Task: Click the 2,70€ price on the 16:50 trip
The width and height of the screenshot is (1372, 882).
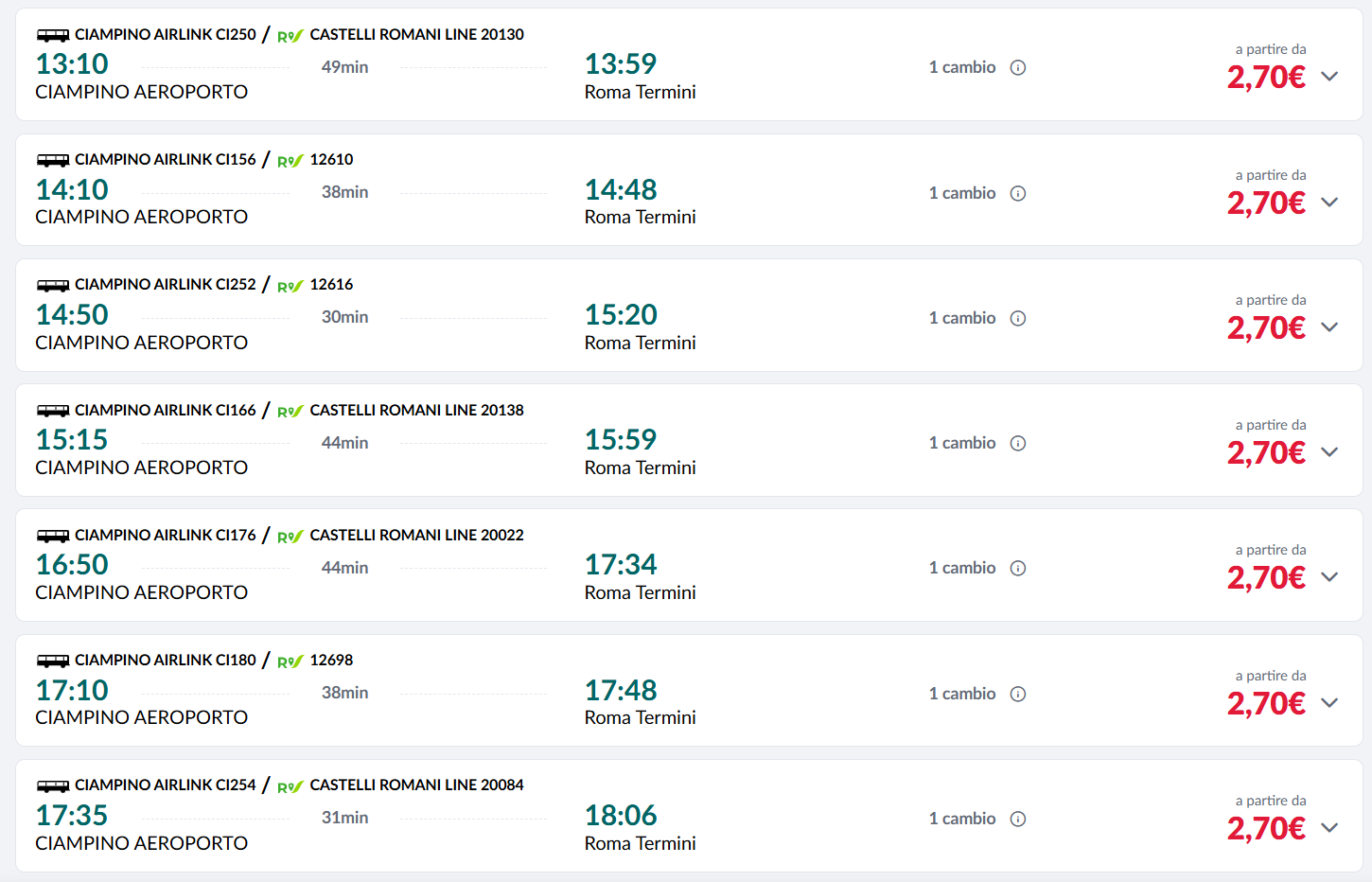Action: 1267,576
